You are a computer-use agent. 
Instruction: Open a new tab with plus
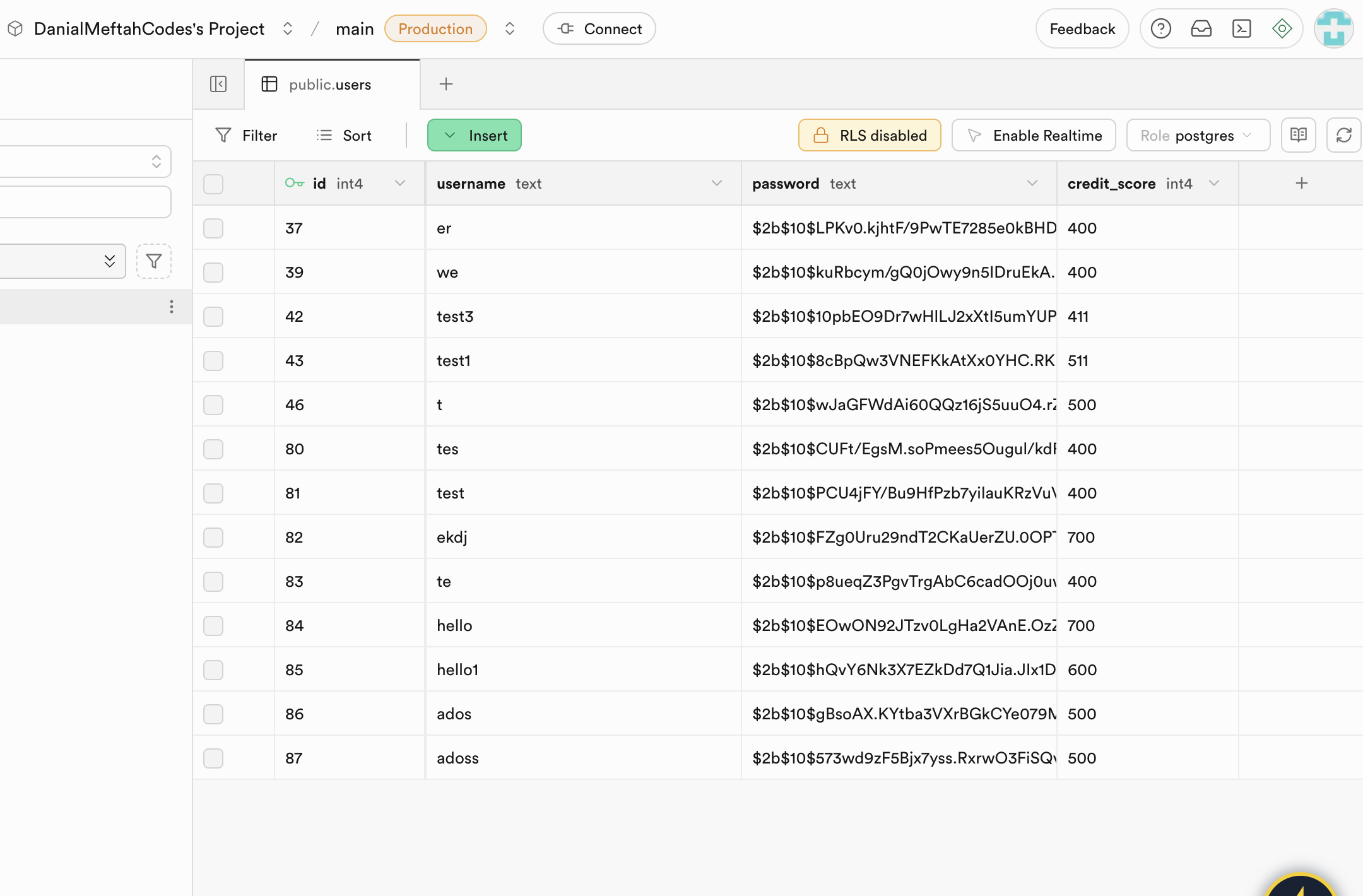click(x=445, y=84)
